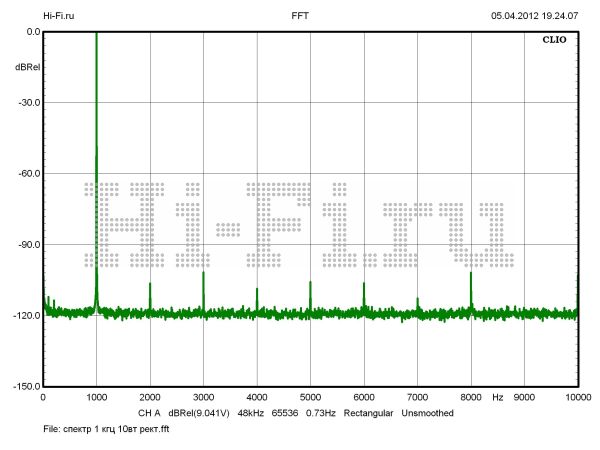Mark the small spike at 7000 Hz
The width and height of the screenshot is (600, 450).
pyautogui.click(x=417, y=304)
